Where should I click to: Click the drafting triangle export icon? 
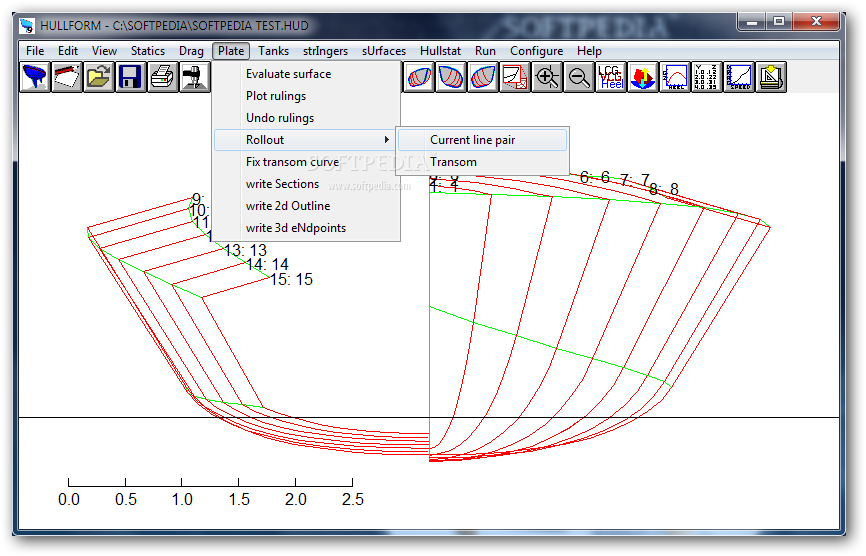click(x=772, y=77)
